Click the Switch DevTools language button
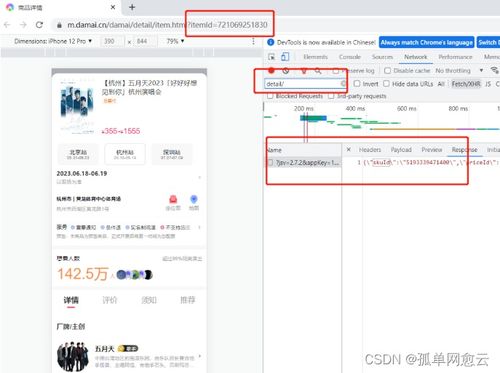Screen dimensions: 500x373 coord(489,42)
